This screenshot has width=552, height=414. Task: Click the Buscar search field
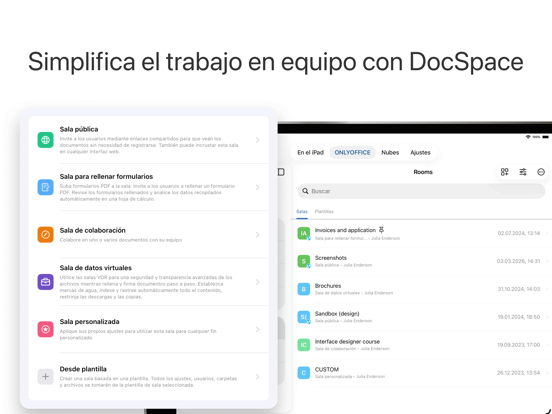421,191
